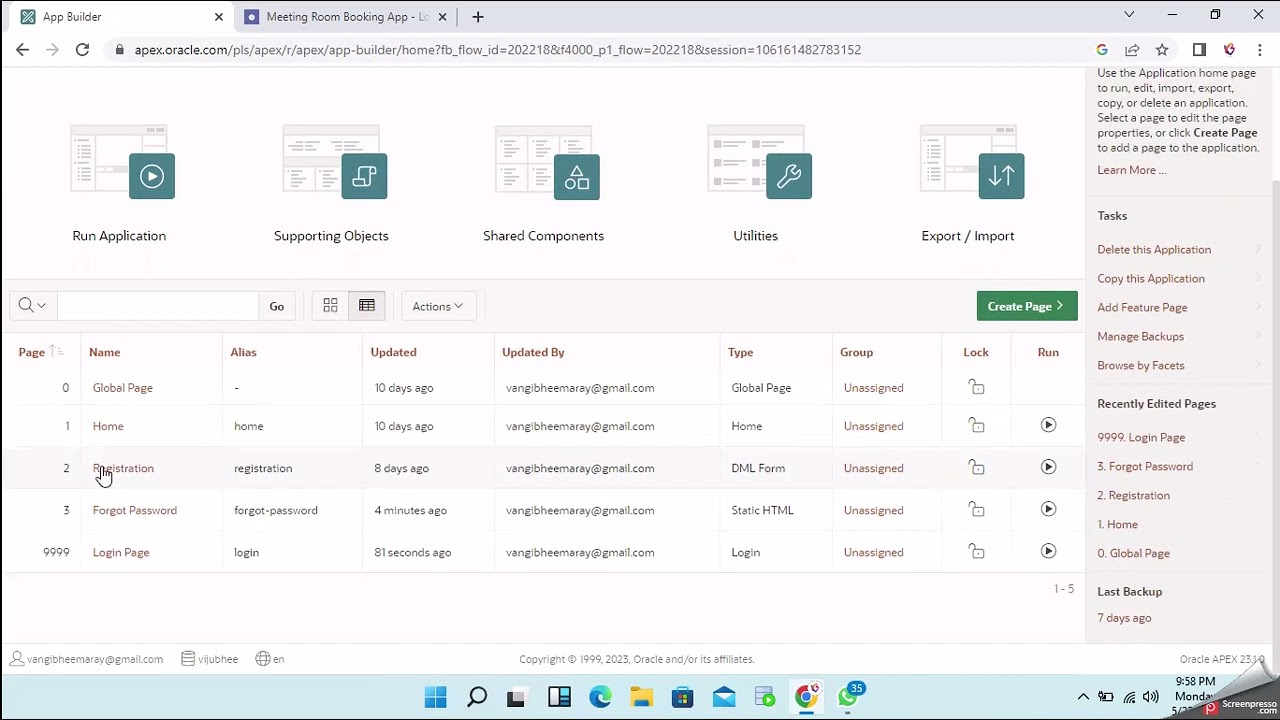Click Copy this Application task
The width and height of the screenshot is (1280, 720).
point(1151,278)
